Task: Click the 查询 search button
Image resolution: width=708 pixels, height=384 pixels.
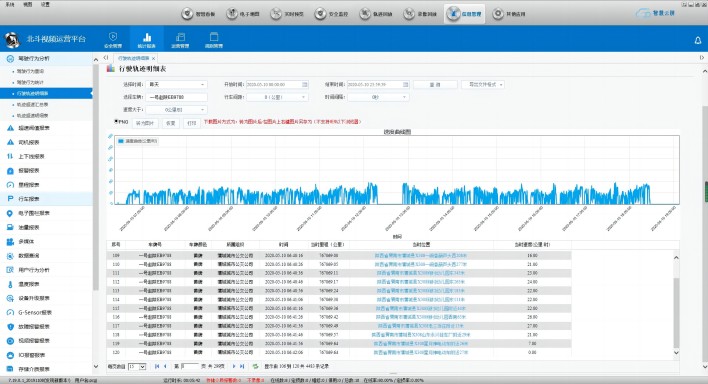Action: pos(435,84)
